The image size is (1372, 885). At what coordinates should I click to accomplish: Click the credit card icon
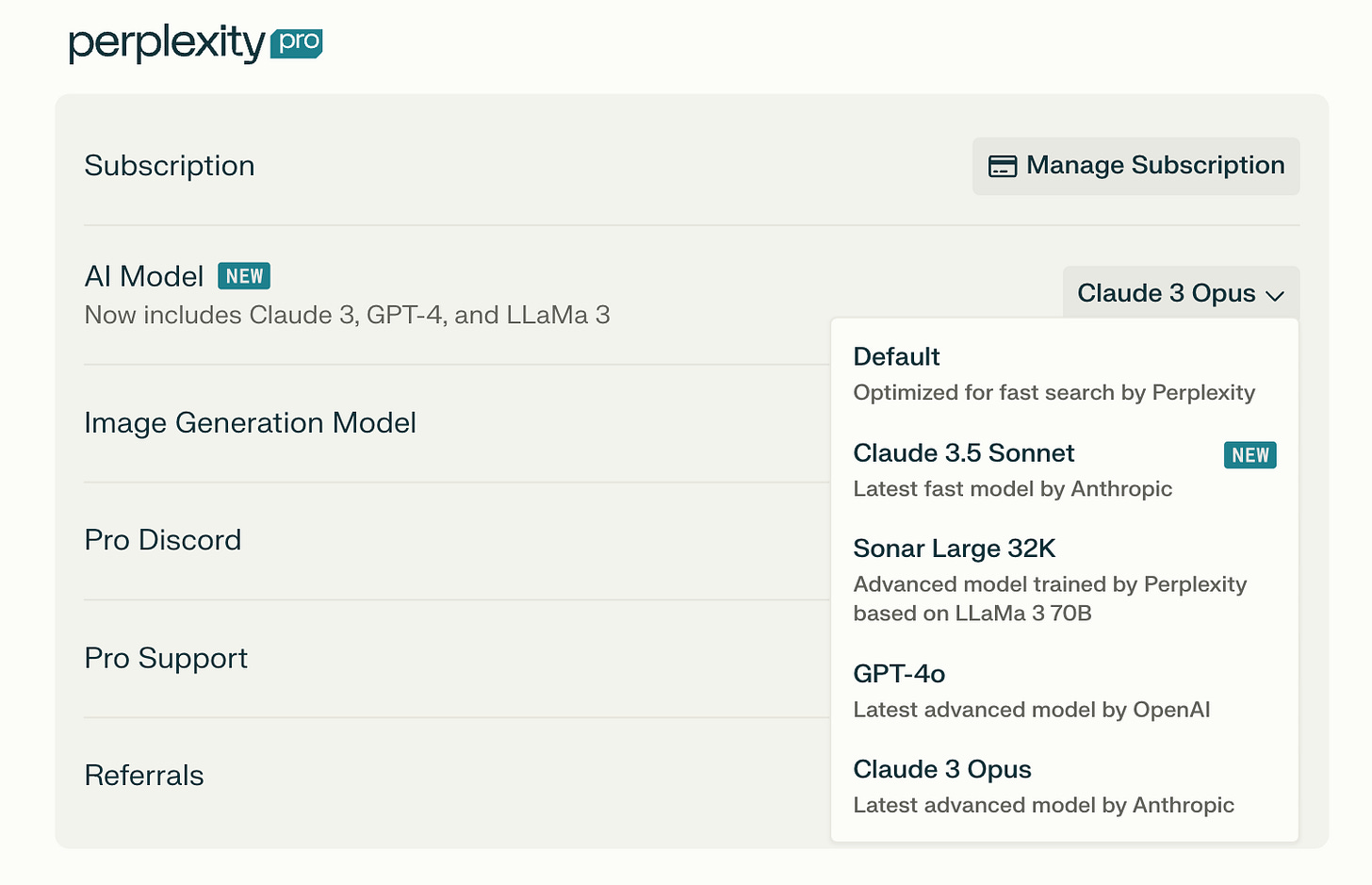click(1002, 167)
